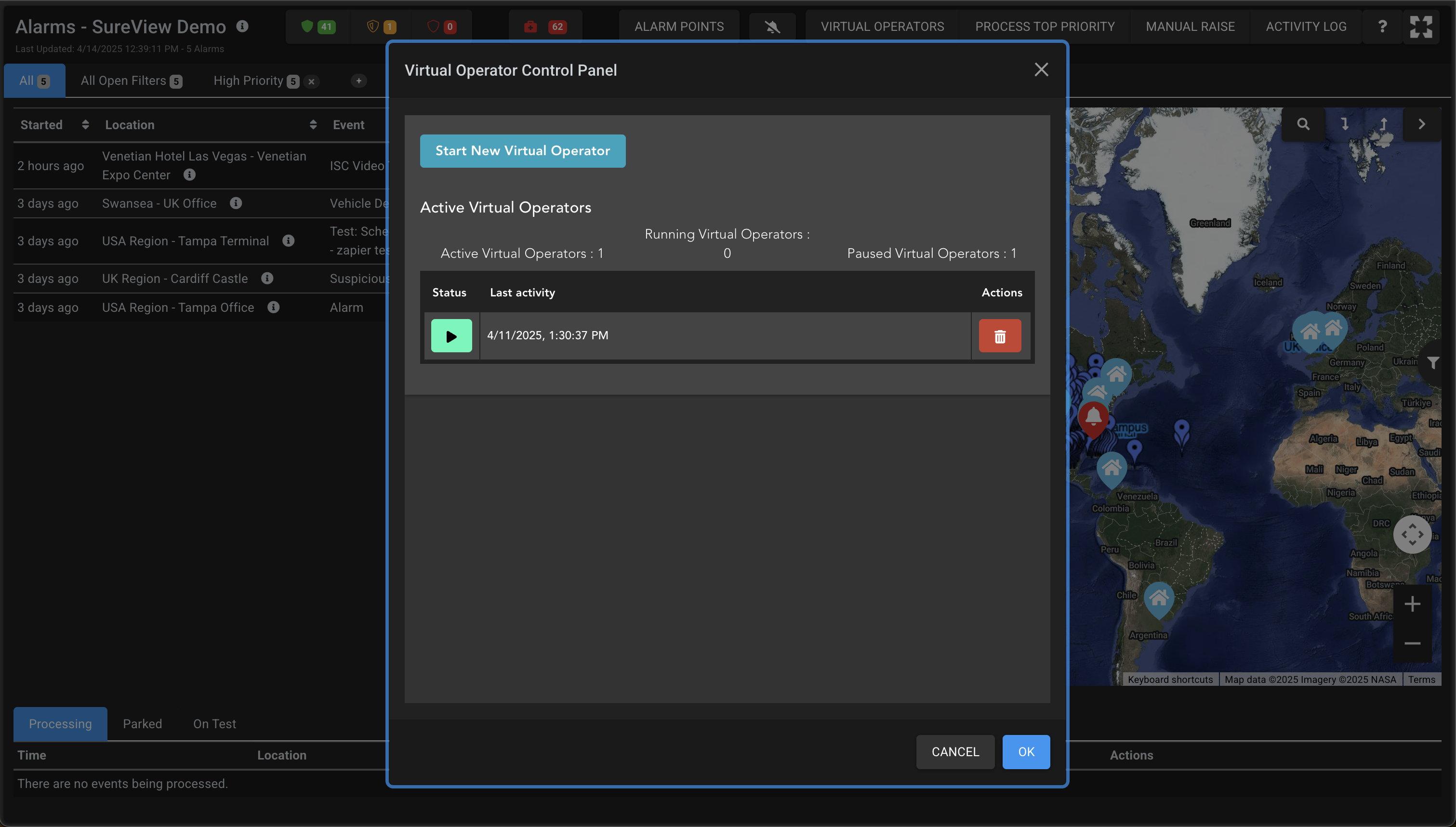Switch to All Open Filters tab
Viewport: 1456px width, 827px height.
click(x=131, y=80)
